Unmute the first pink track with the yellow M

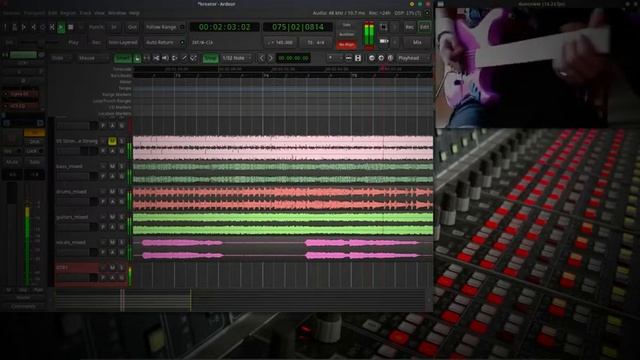[x=112, y=141]
